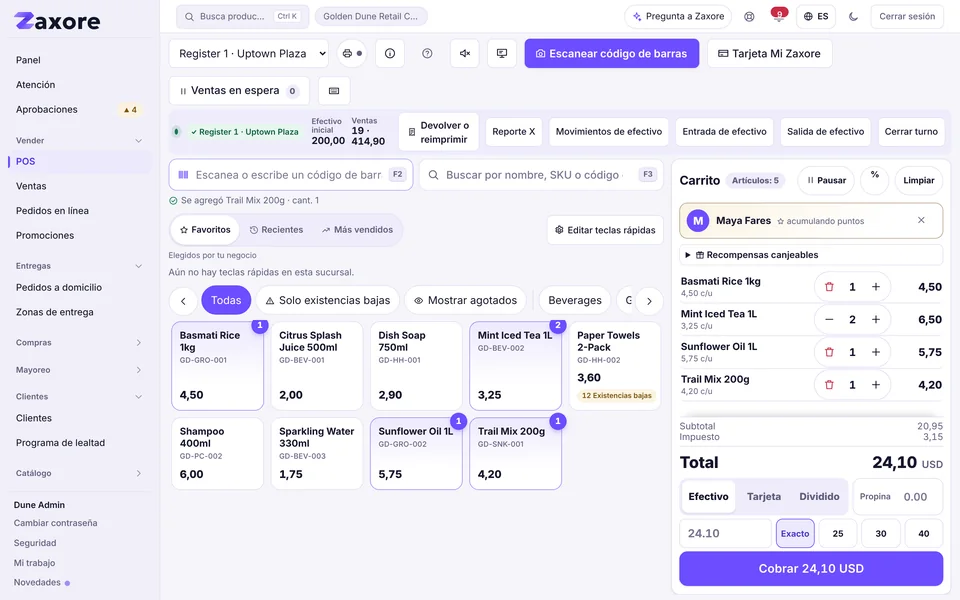Open the register info circle icon
The width and height of the screenshot is (960, 600).
[x=389, y=53]
